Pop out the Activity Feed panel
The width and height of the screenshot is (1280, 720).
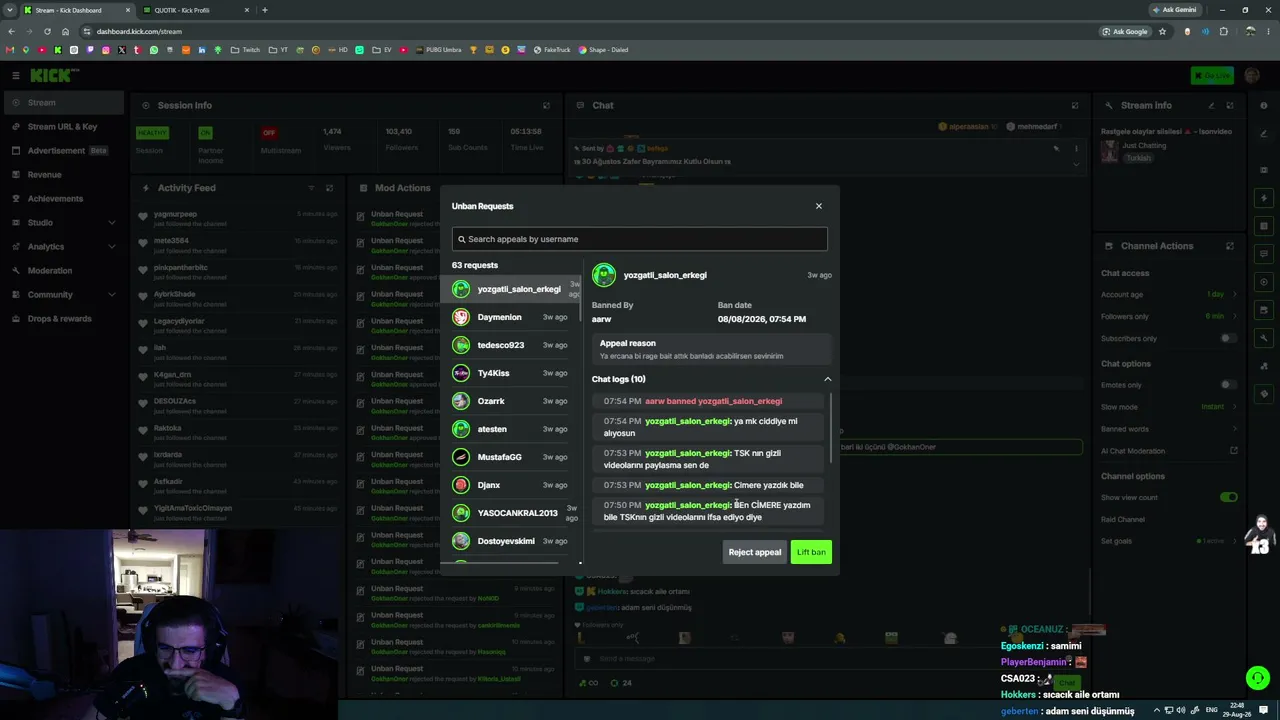(329, 188)
